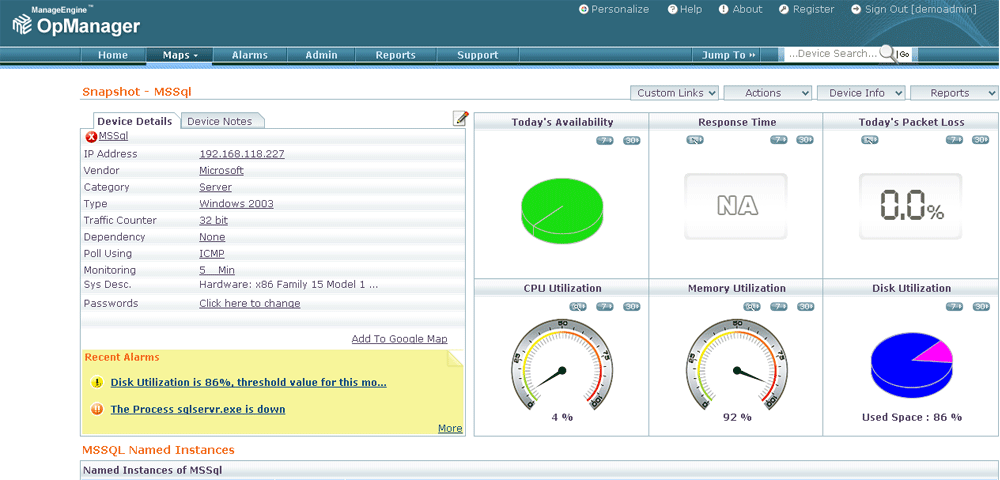Click the 30-day icon in CPU Utilization
The height and width of the screenshot is (480, 1000).
pos(631,307)
